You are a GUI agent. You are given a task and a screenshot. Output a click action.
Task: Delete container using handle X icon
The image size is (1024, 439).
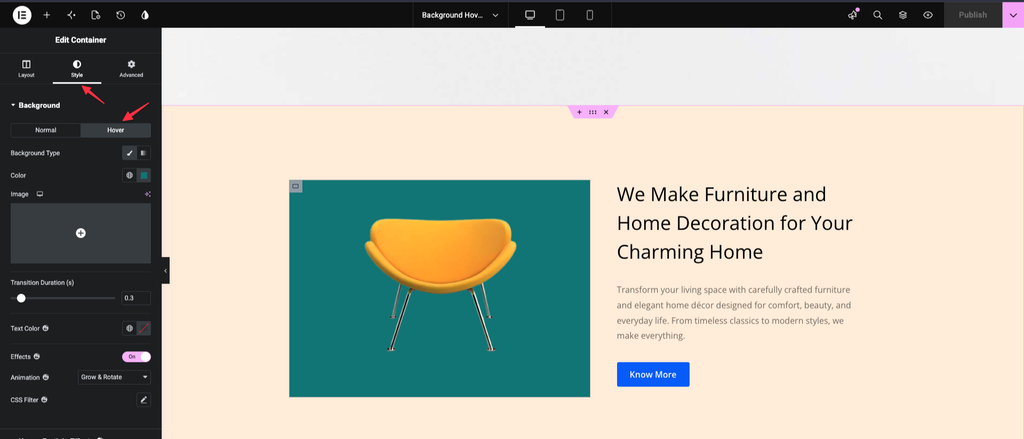[606, 112]
